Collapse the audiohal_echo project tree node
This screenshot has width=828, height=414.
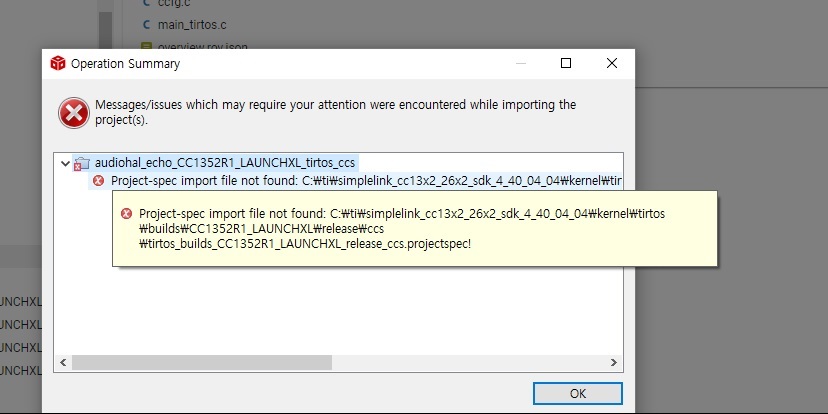point(65,163)
